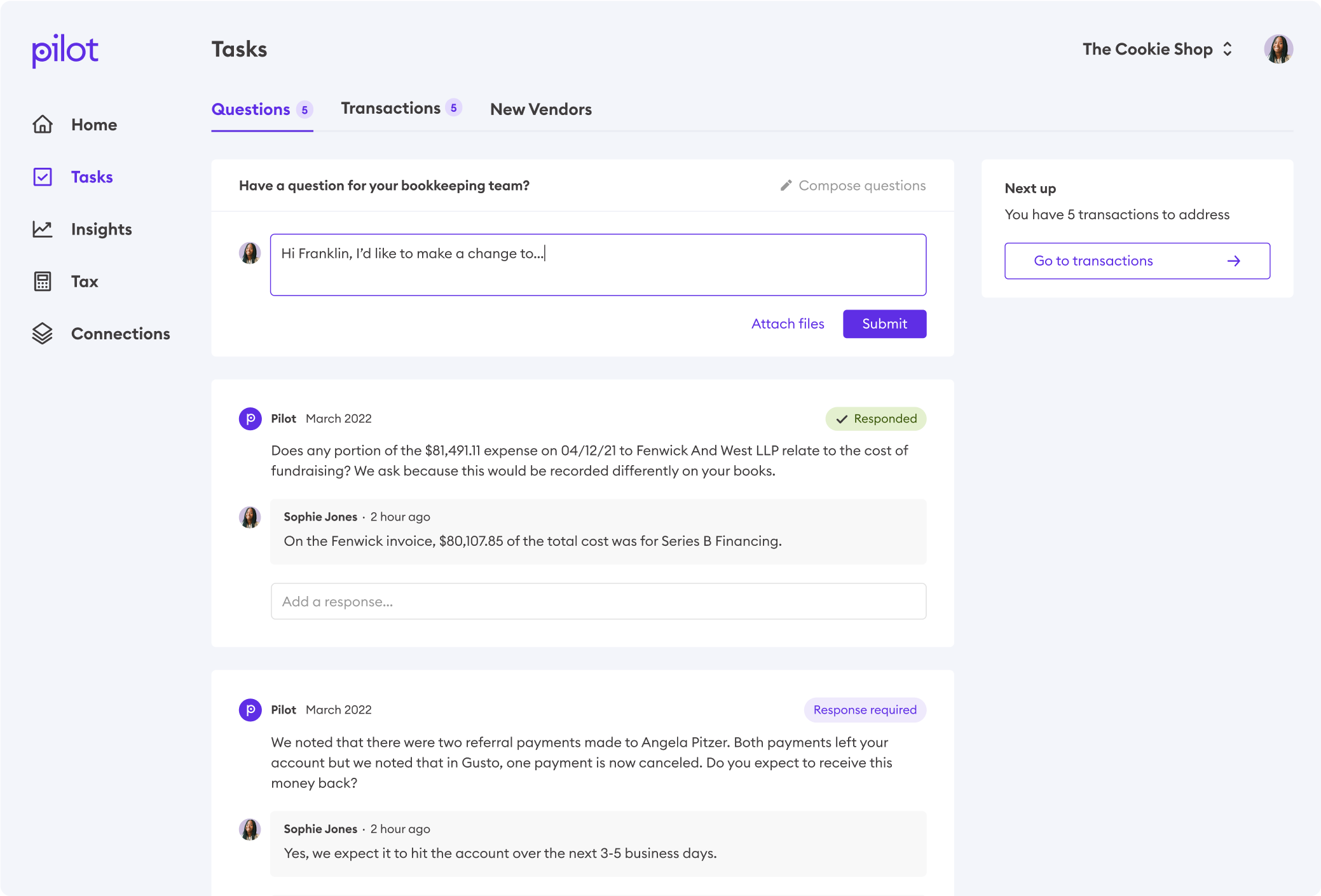Image resolution: width=1321 pixels, height=896 pixels.
Task: Click the Transactions count badge 5
Action: click(453, 107)
